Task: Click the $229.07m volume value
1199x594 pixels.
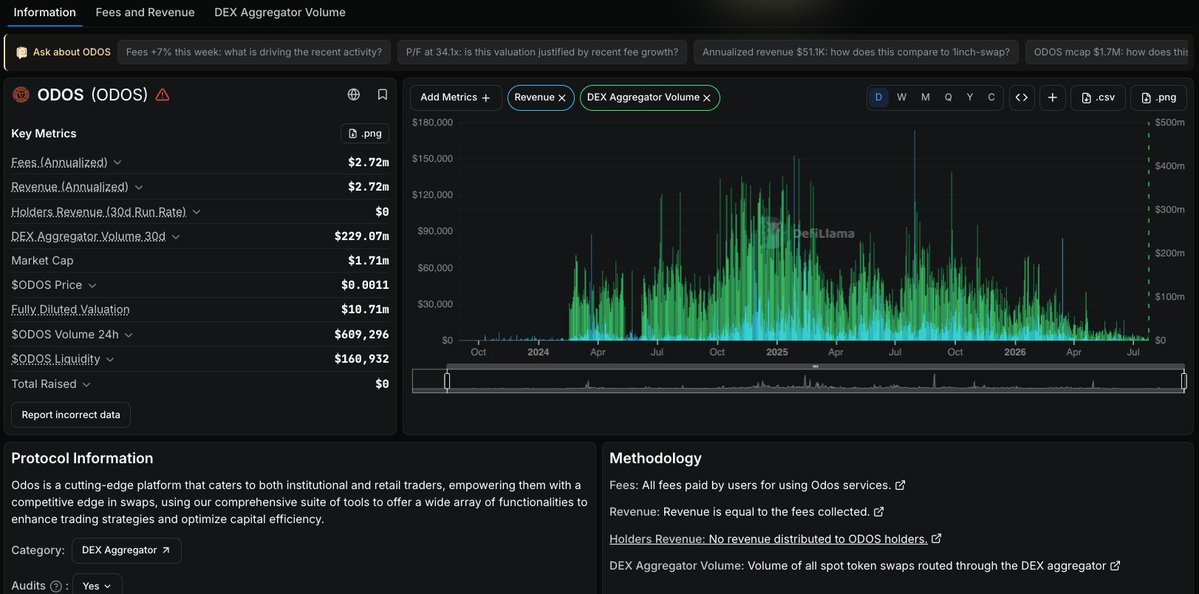Action: [x=362, y=236]
